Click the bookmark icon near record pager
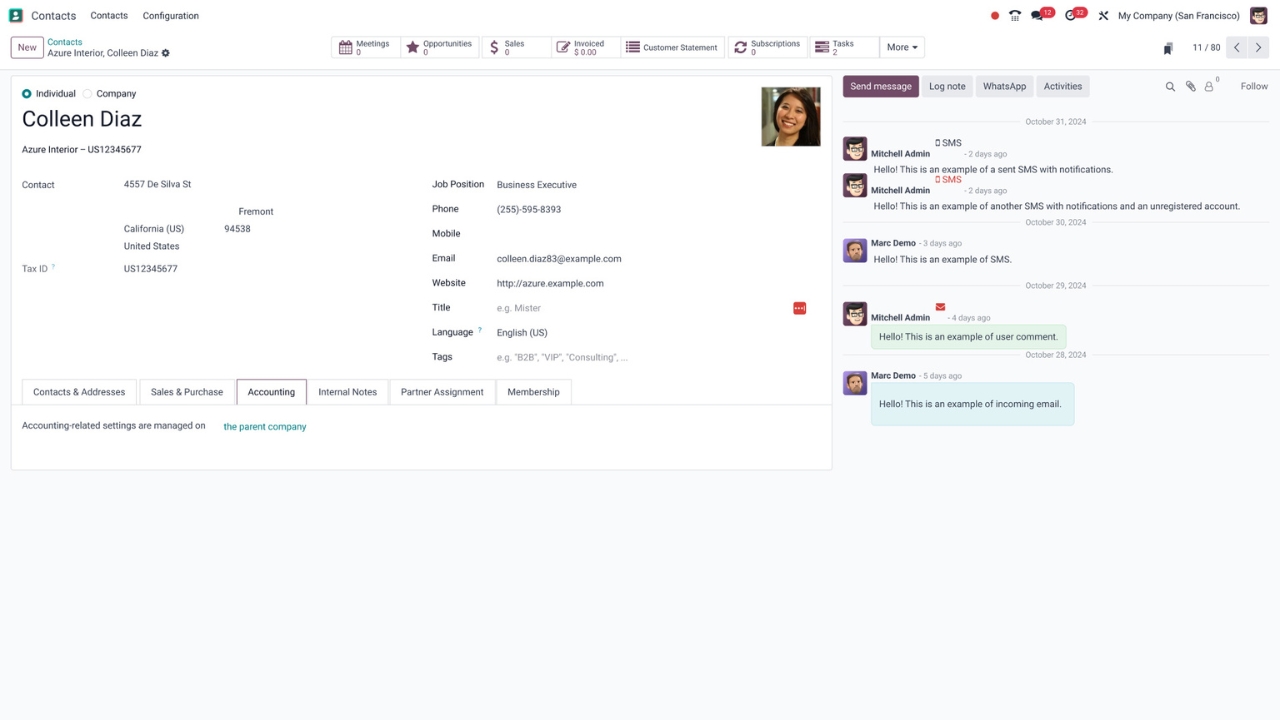This screenshot has height=720, width=1280. [x=1168, y=48]
